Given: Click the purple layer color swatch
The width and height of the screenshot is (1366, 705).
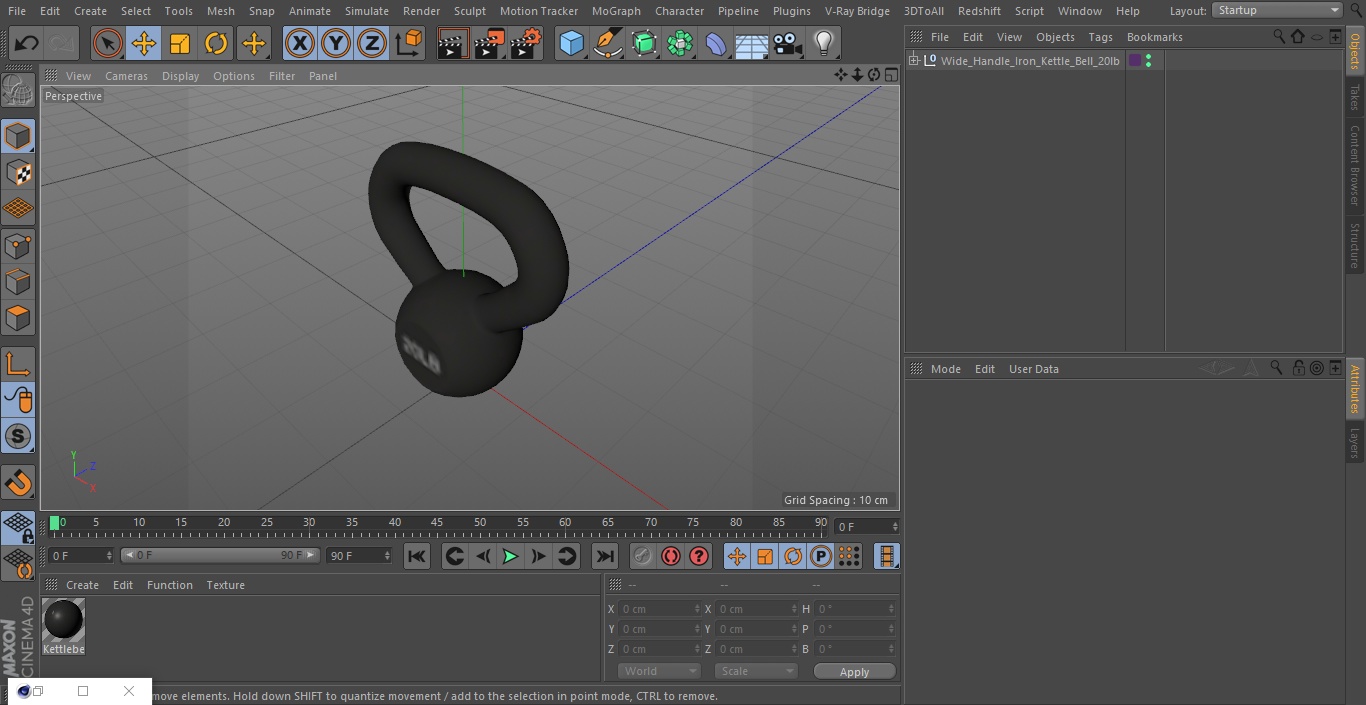Looking at the screenshot, I should click(1135, 61).
